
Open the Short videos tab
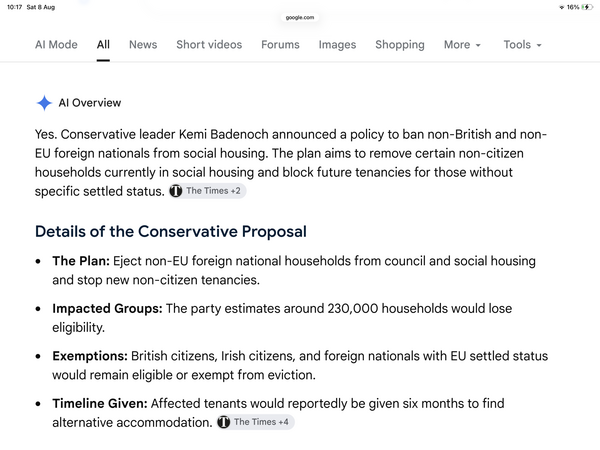point(209,45)
